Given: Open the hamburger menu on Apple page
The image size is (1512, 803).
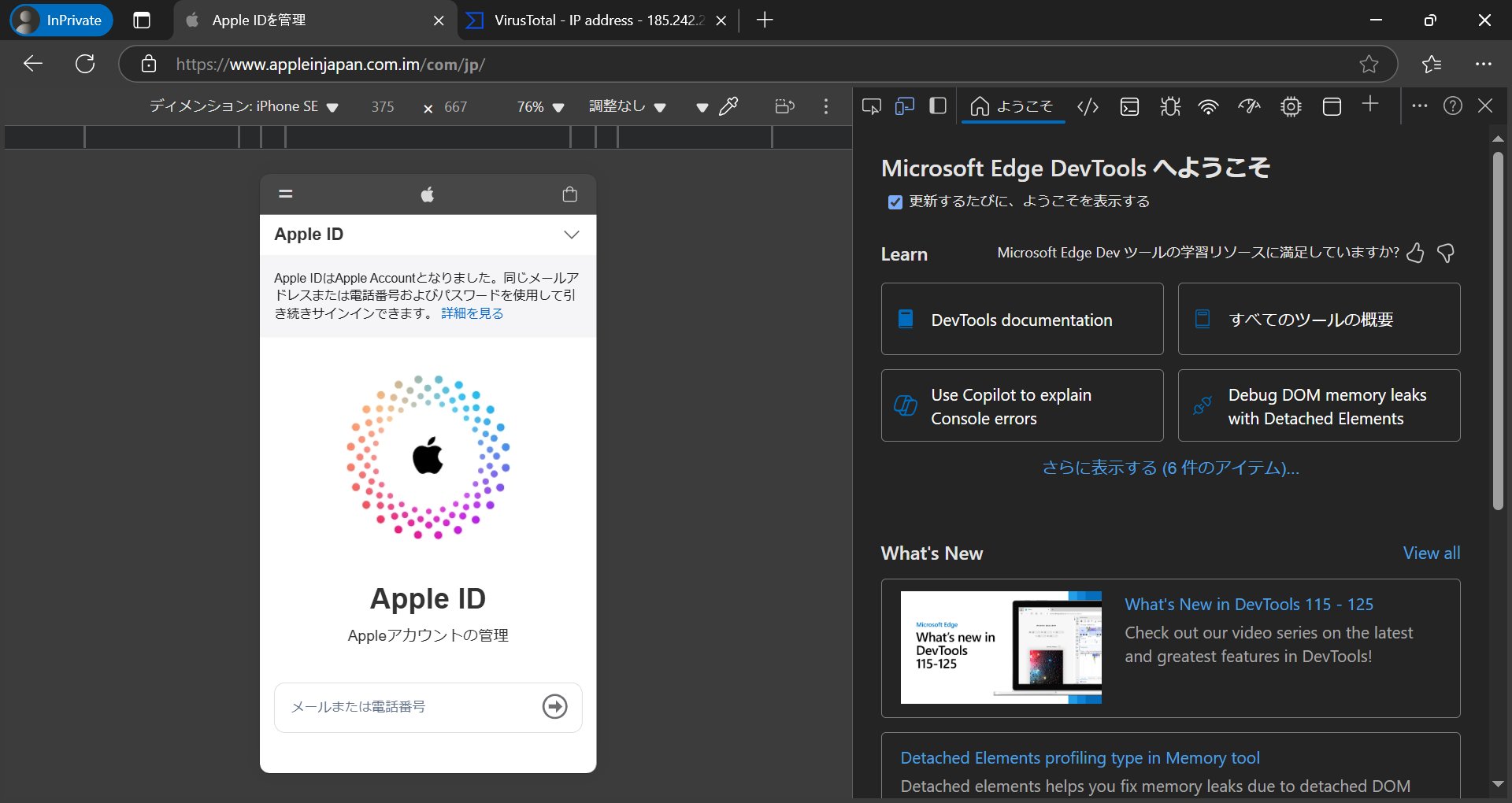Looking at the screenshot, I should click(x=286, y=194).
